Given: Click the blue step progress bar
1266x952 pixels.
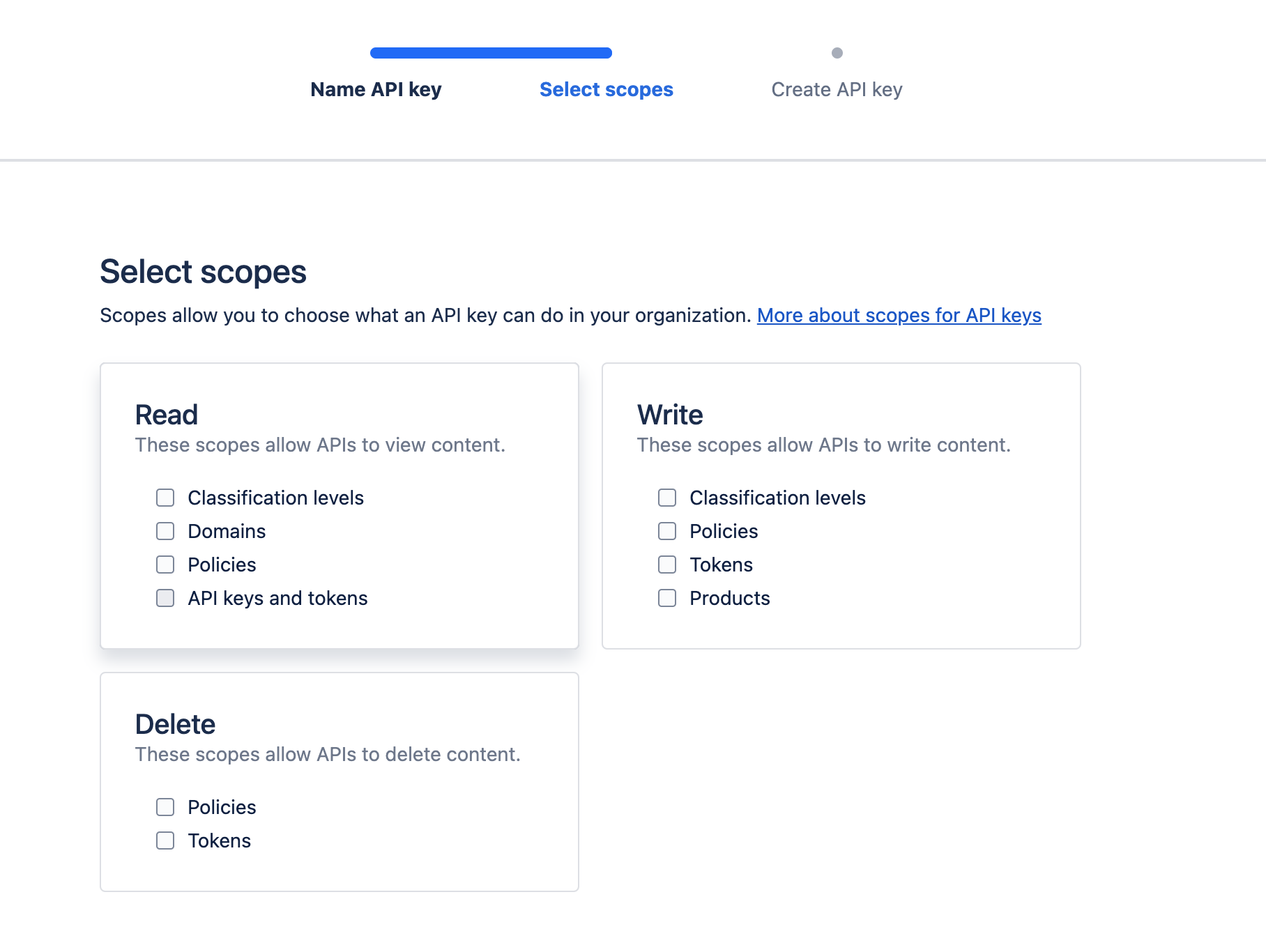Looking at the screenshot, I should click(491, 53).
